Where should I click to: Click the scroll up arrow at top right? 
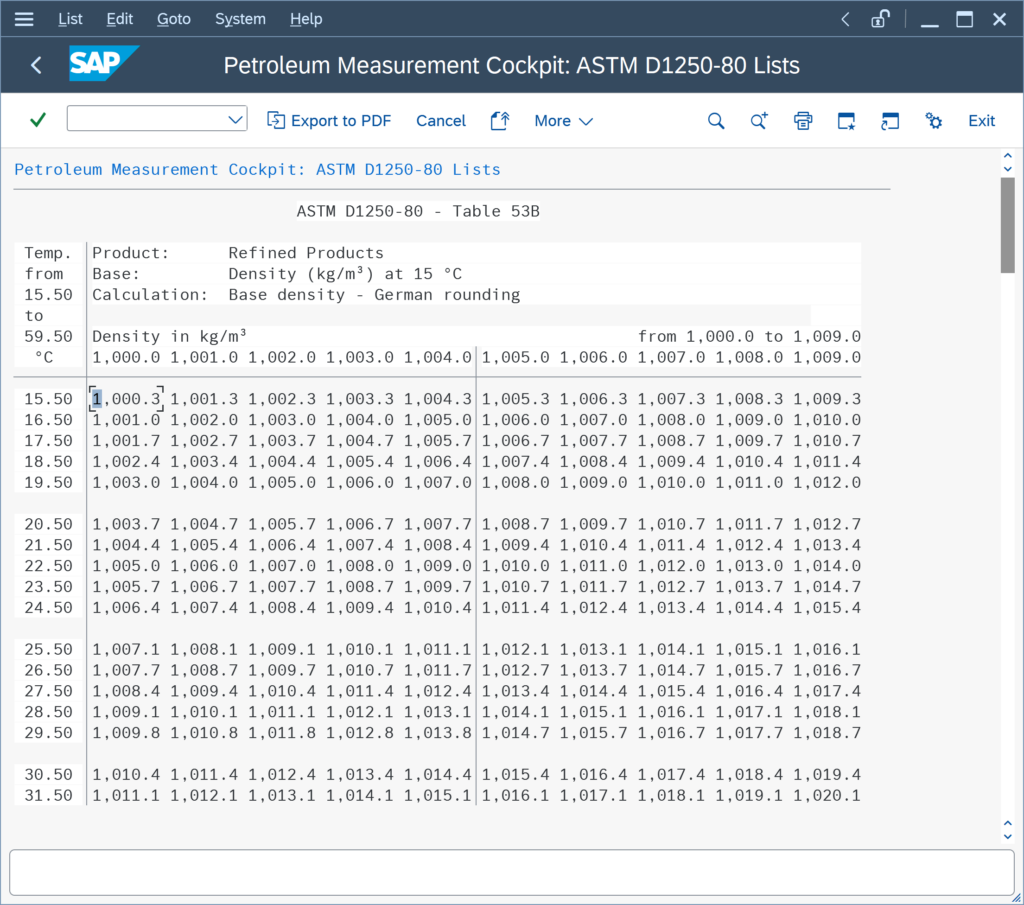click(x=1007, y=156)
